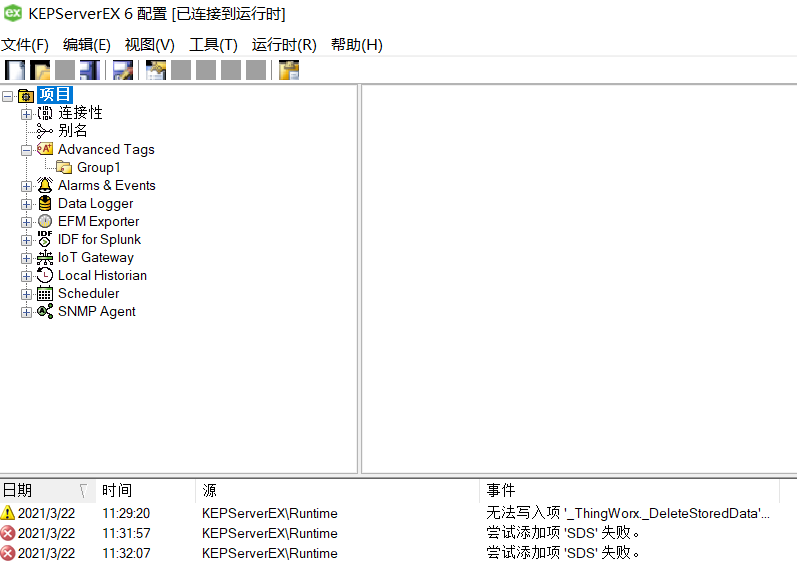Sort the log by 日期 column header
This screenshot has height=563, width=797.
tap(48, 490)
